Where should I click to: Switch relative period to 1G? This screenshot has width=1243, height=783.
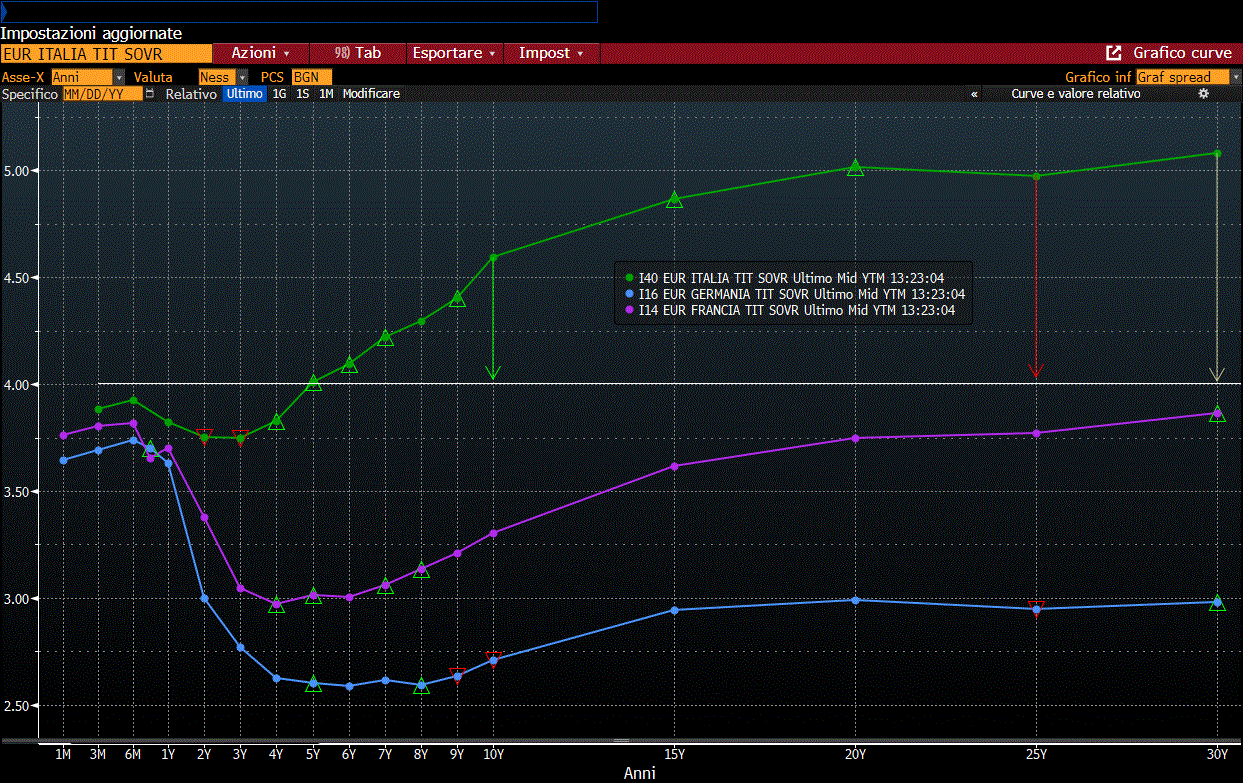coord(279,93)
